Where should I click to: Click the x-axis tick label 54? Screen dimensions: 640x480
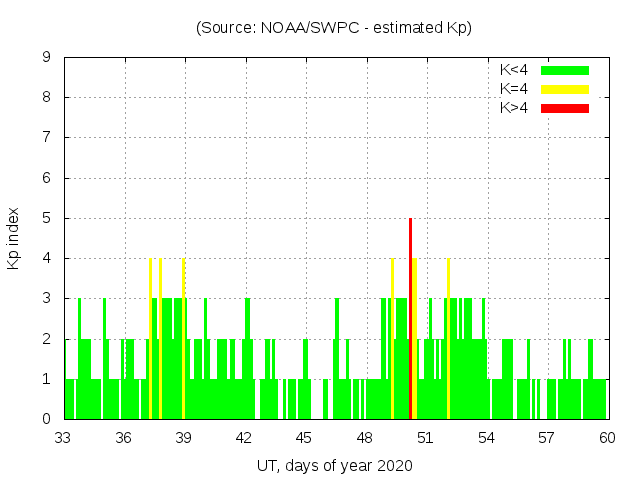pyautogui.click(x=486, y=438)
